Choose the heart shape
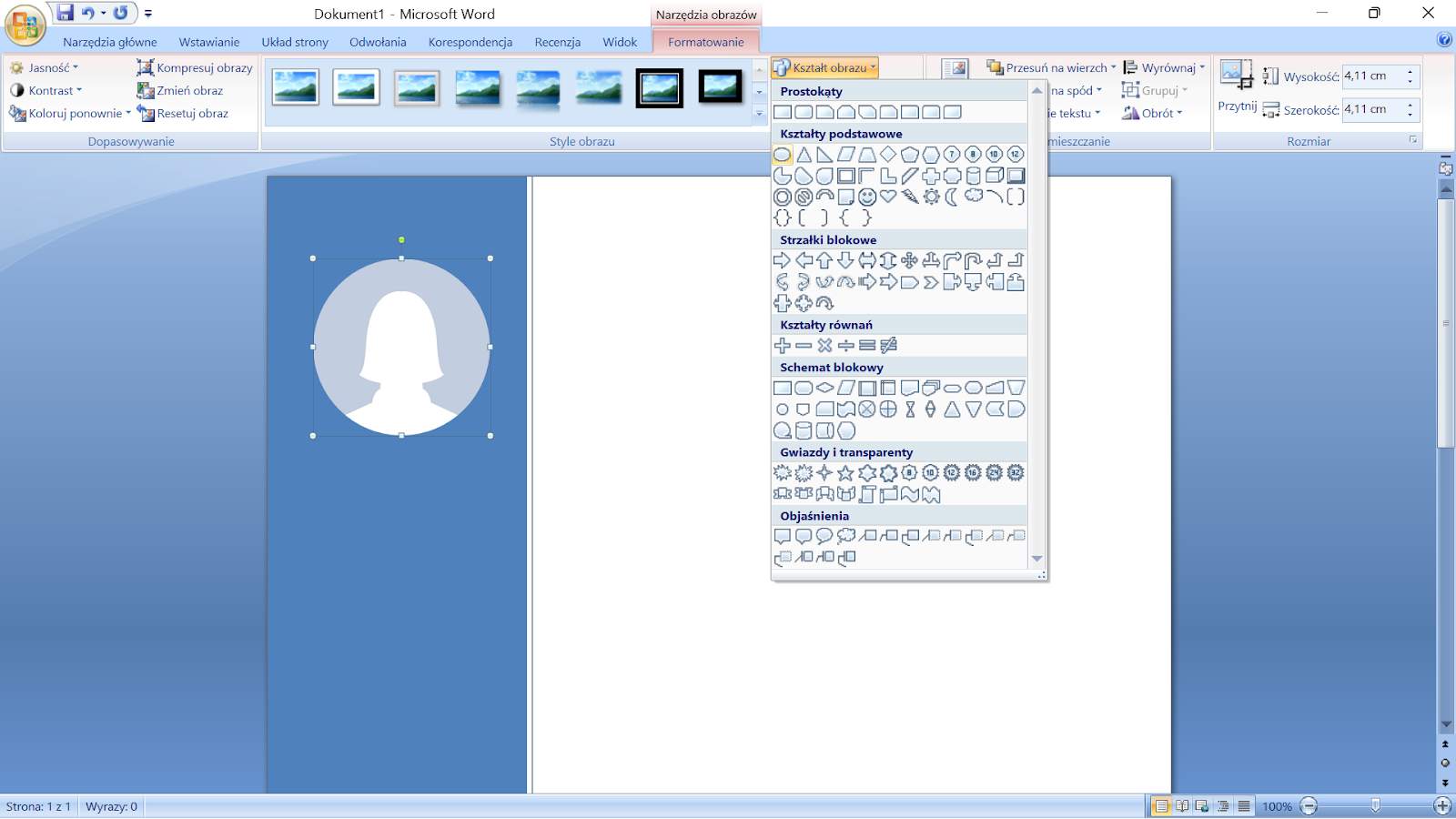The height and width of the screenshot is (819, 1456). pos(888,197)
